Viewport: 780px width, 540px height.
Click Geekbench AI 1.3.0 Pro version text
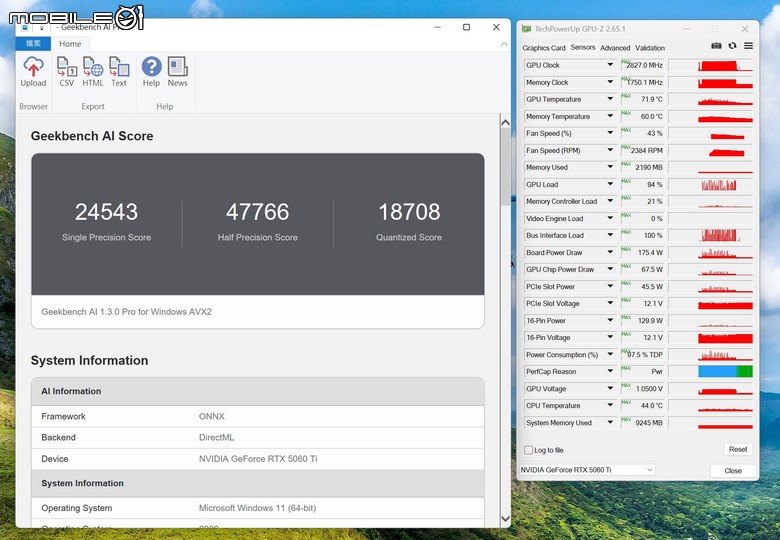pyautogui.click(x=126, y=312)
